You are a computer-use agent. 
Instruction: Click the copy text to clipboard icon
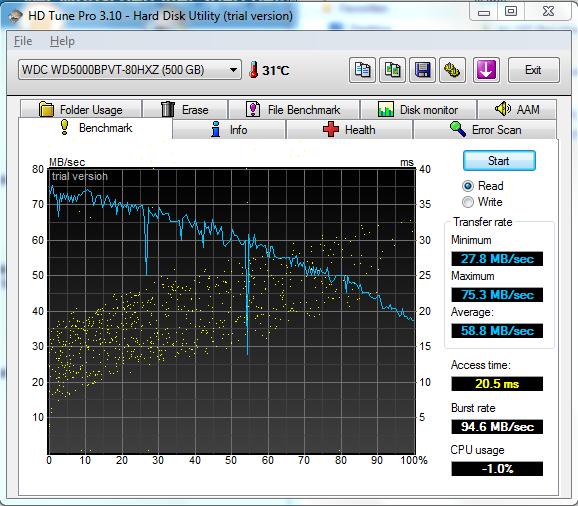click(x=362, y=70)
